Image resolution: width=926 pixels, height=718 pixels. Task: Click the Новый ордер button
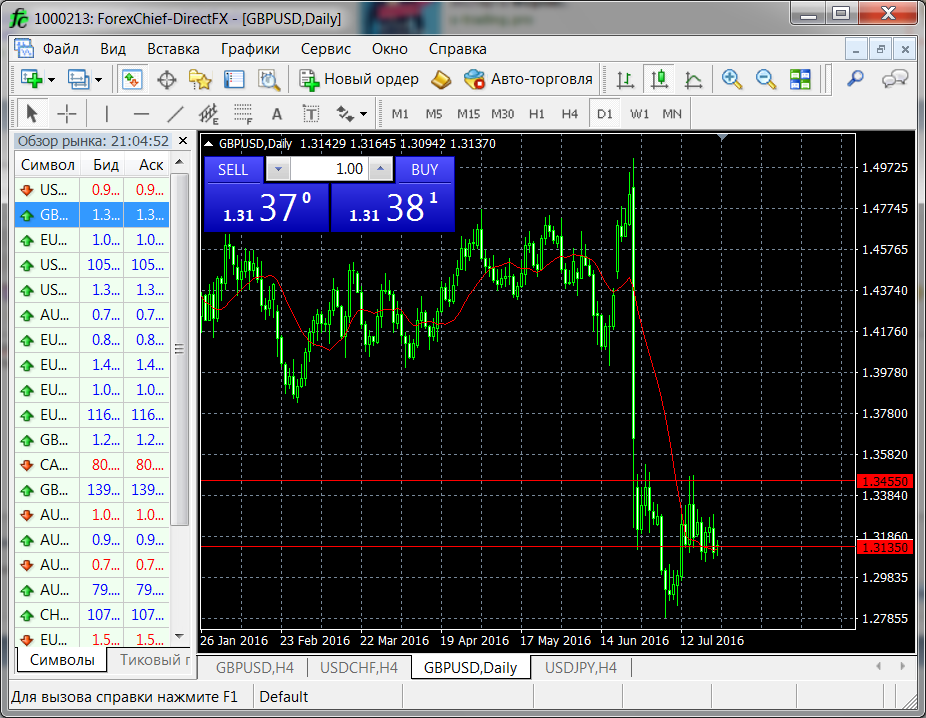point(358,79)
